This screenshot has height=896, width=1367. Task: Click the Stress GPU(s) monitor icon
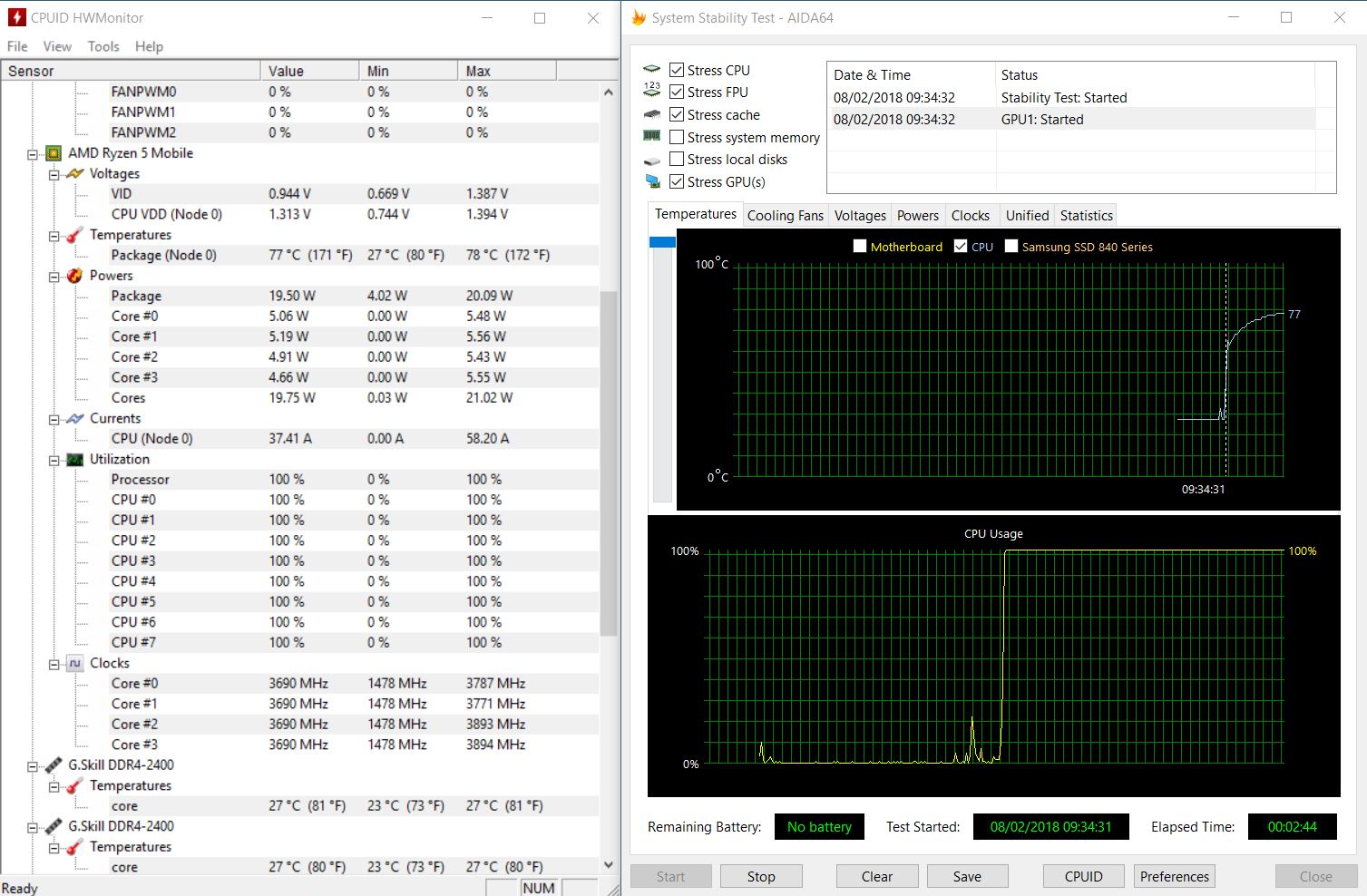(x=652, y=182)
